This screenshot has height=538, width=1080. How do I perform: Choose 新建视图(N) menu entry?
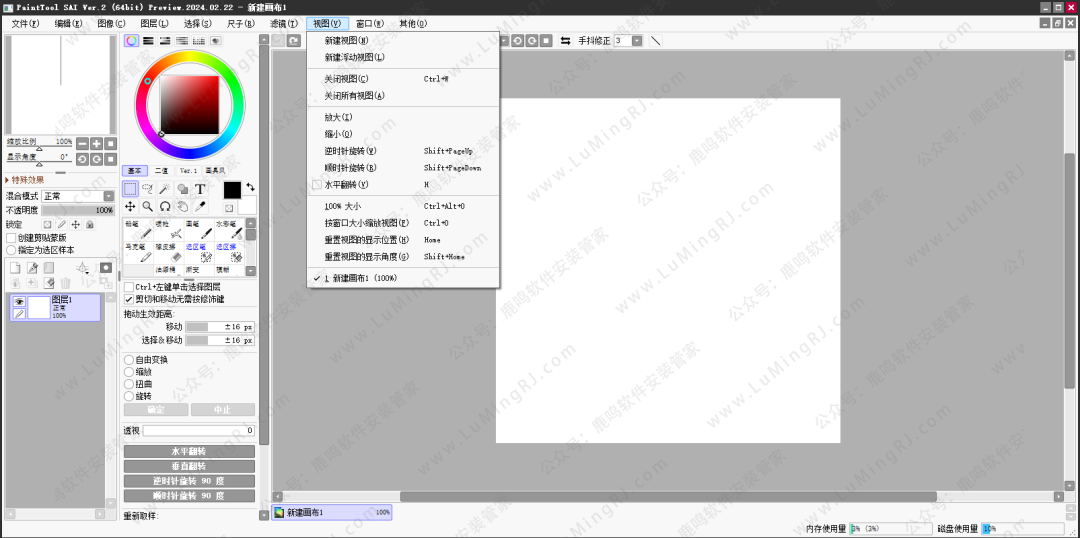(403, 41)
